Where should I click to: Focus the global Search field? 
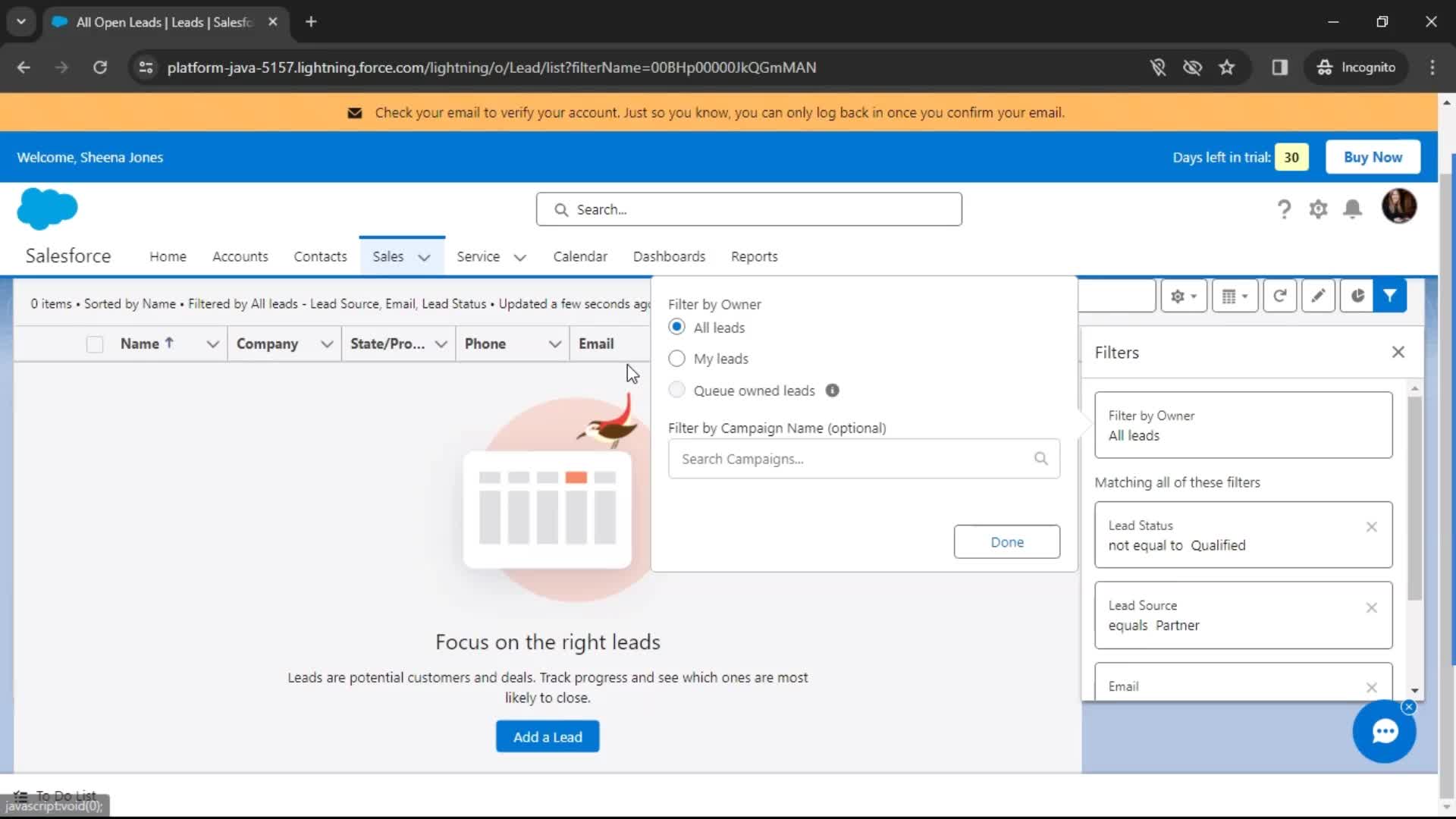pyautogui.click(x=748, y=209)
